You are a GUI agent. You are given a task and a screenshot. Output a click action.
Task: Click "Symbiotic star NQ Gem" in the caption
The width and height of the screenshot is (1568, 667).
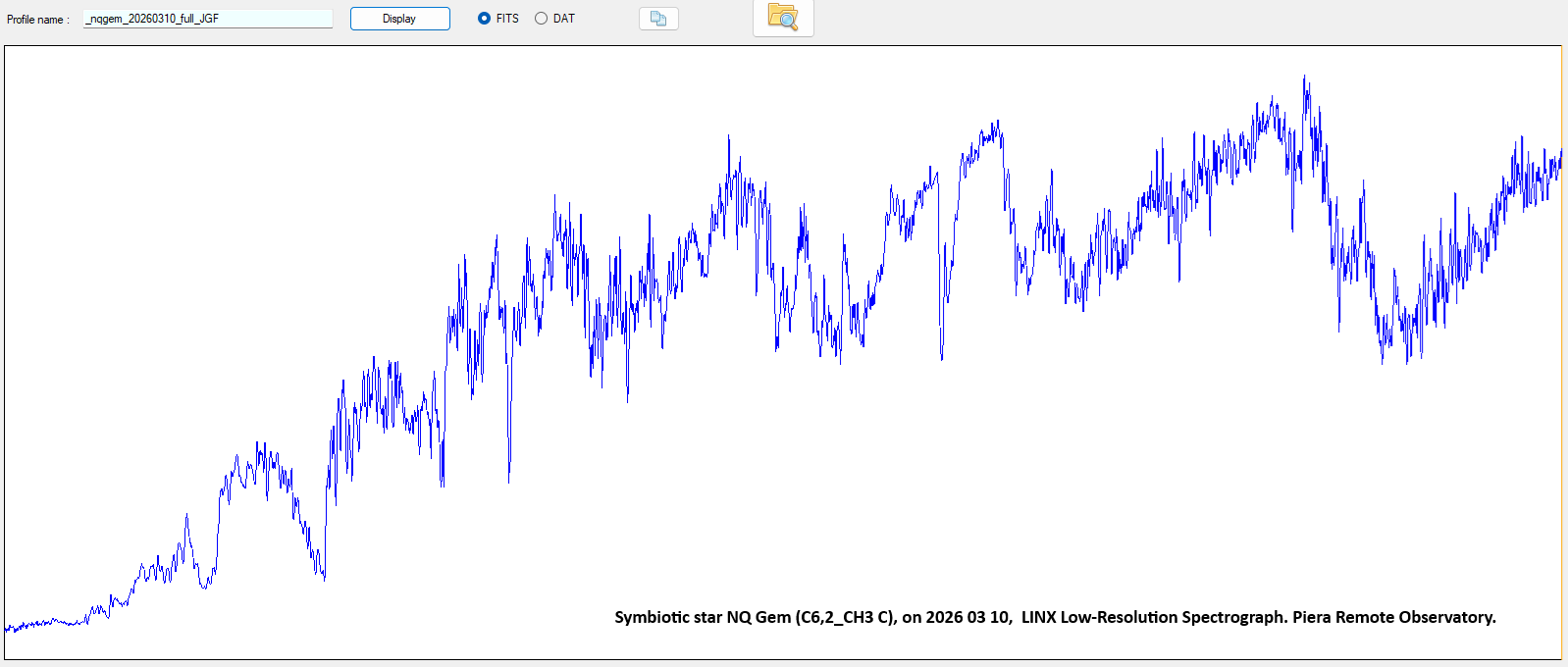(x=703, y=617)
